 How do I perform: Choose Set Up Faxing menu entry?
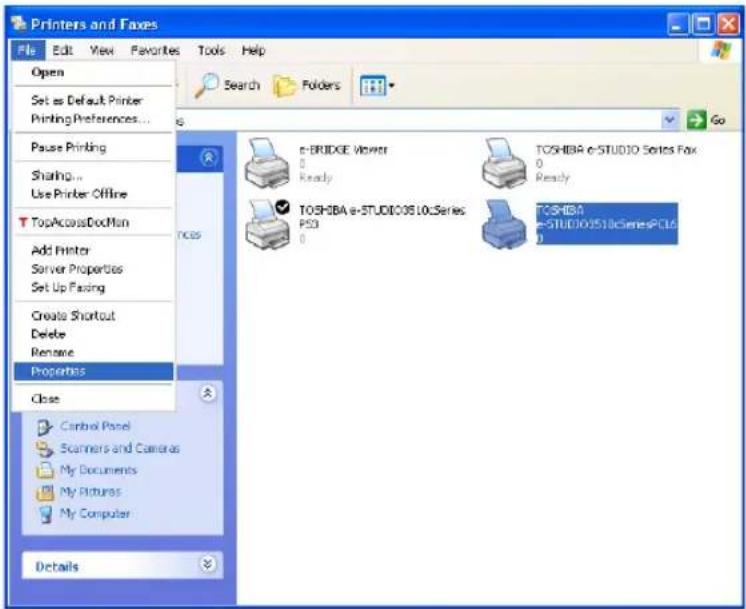94,287
